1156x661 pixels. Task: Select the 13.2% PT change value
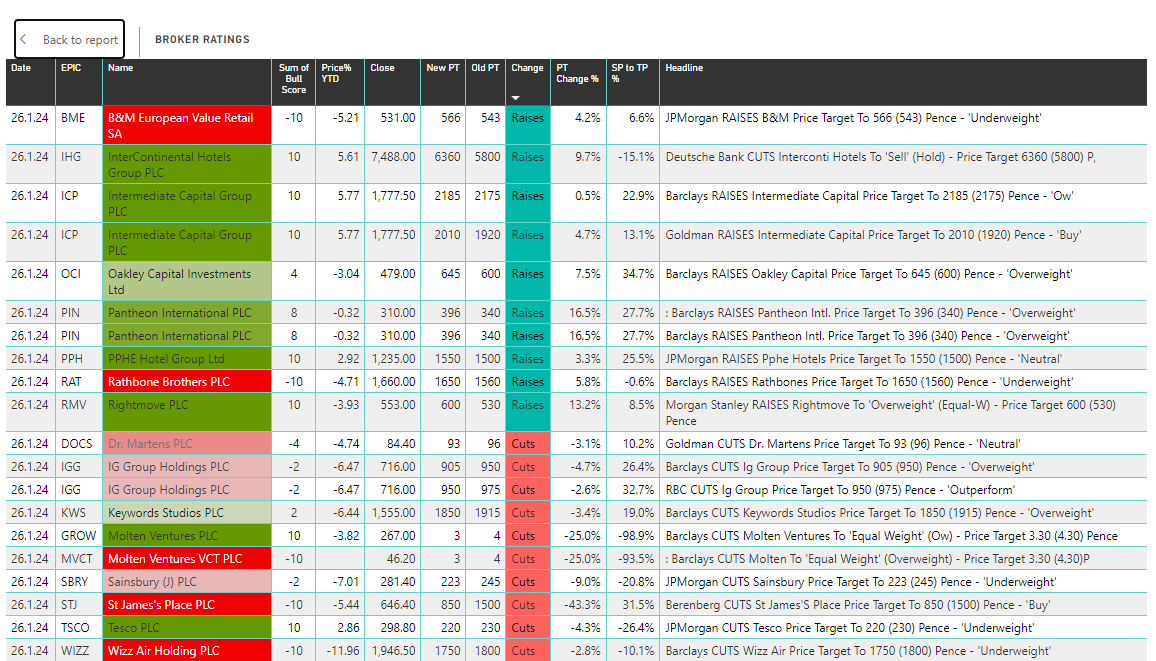point(585,405)
